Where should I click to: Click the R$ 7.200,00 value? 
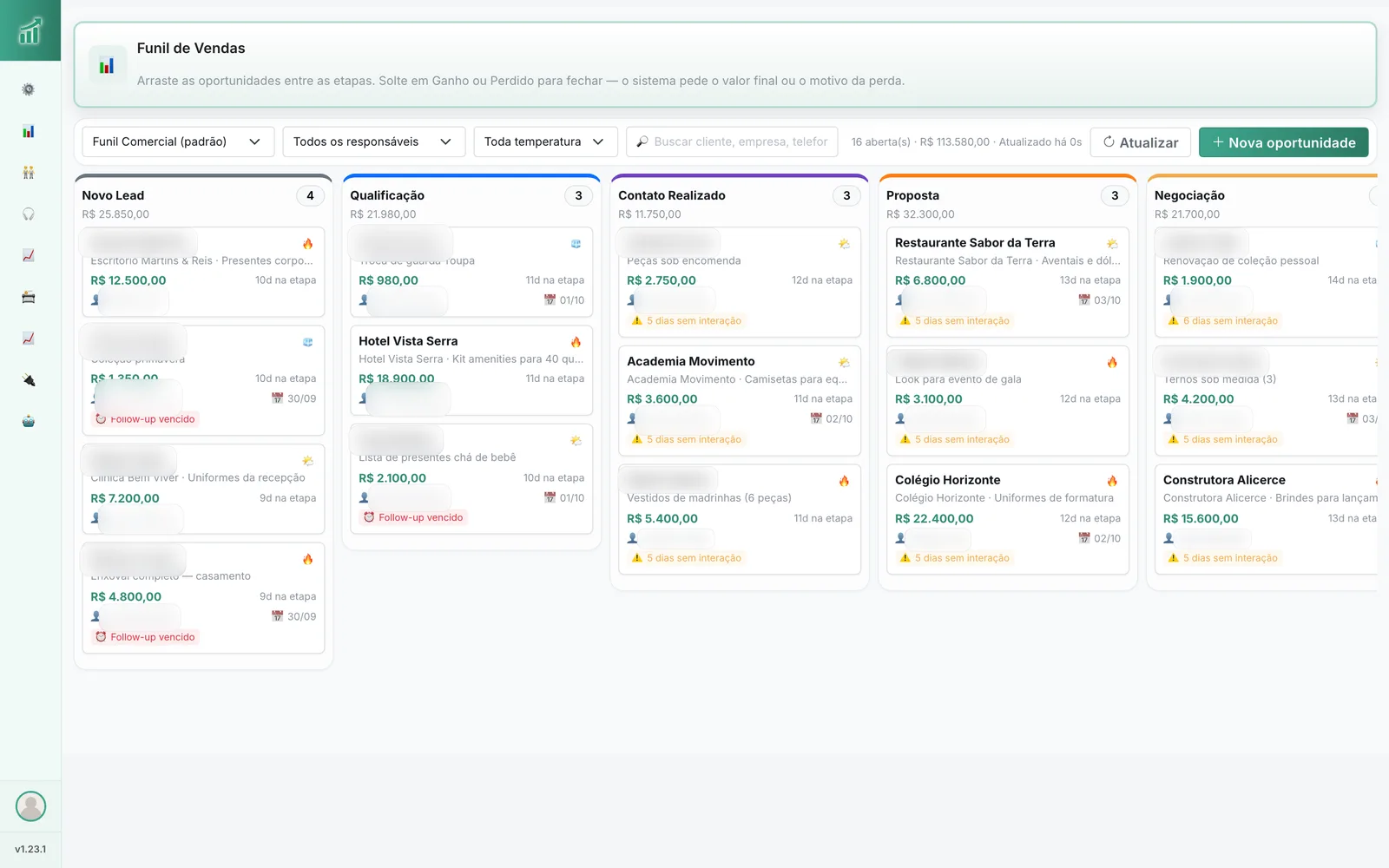point(125,498)
